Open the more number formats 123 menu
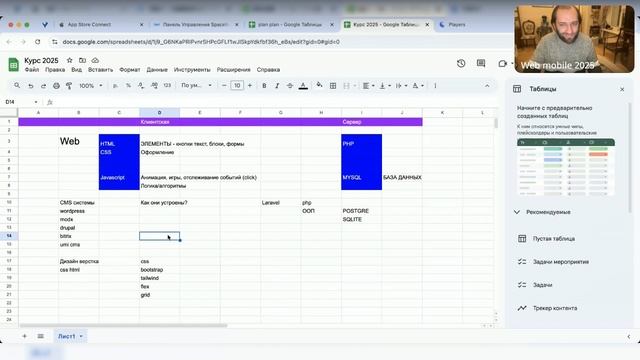 (167, 86)
